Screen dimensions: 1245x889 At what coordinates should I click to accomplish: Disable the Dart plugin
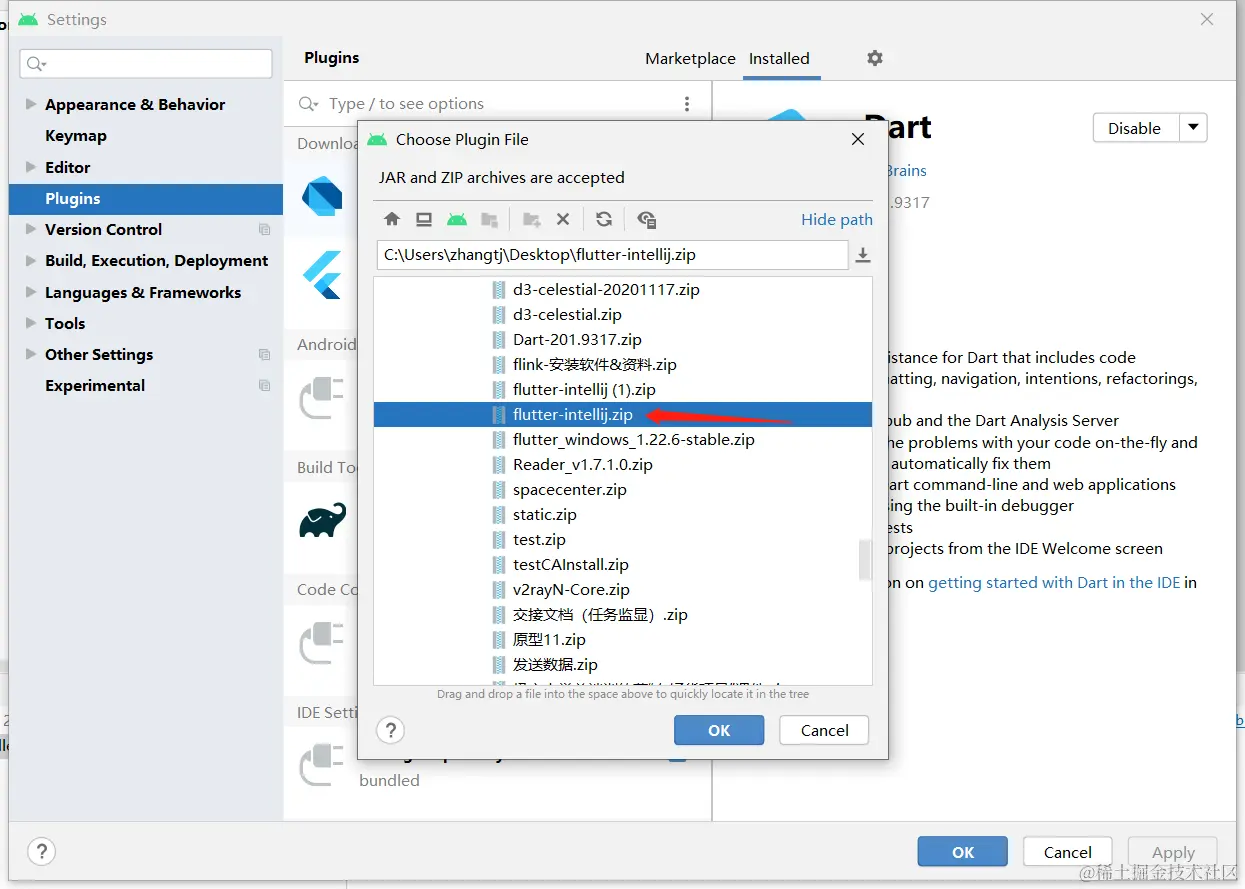coord(1135,128)
